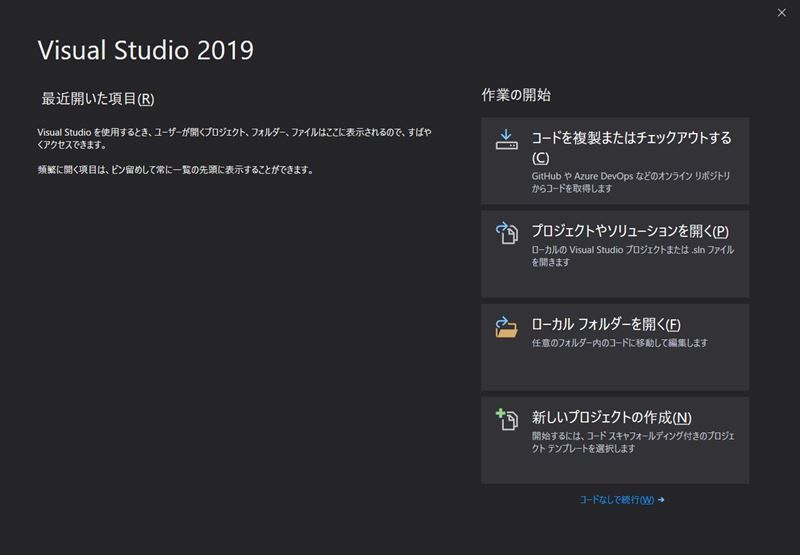Click the clone or checkout code download icon
The height and width of the screenshot is (555, 800).
pyautogui.click(x=506, y=140)
